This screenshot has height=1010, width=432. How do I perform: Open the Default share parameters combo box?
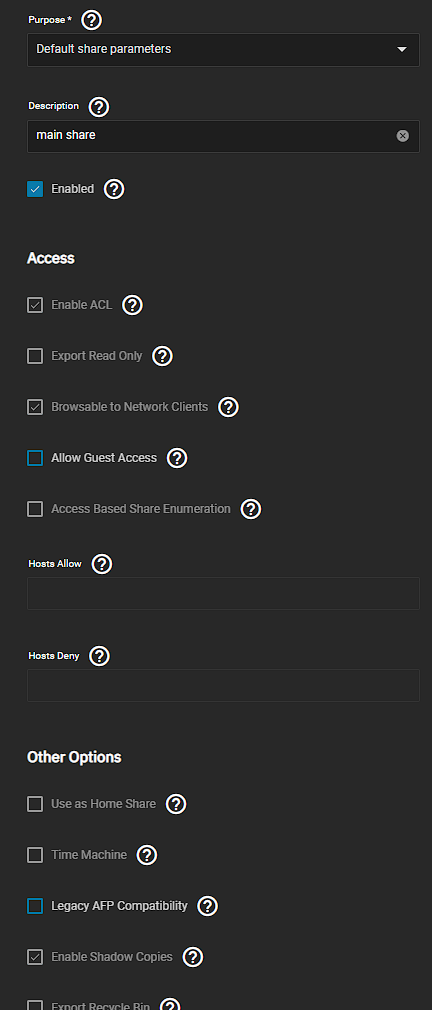(223, 50)
